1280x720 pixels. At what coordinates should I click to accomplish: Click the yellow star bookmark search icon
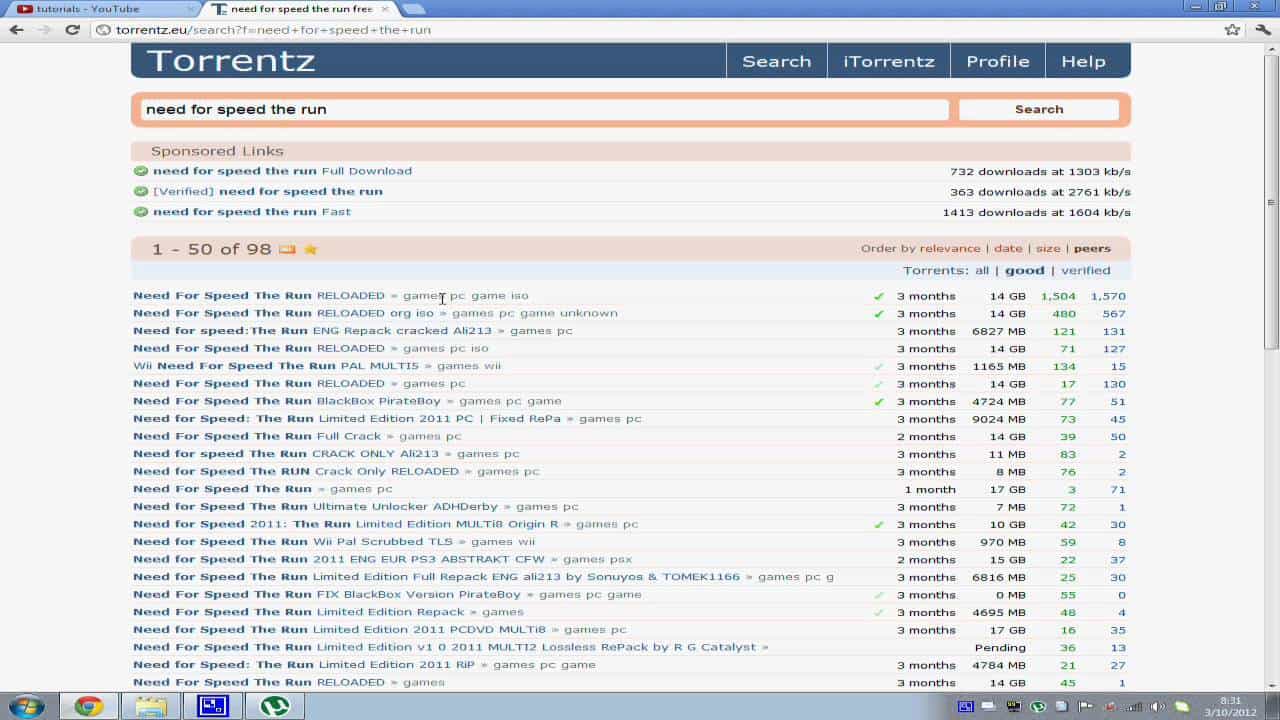click(x=310, y=249)
